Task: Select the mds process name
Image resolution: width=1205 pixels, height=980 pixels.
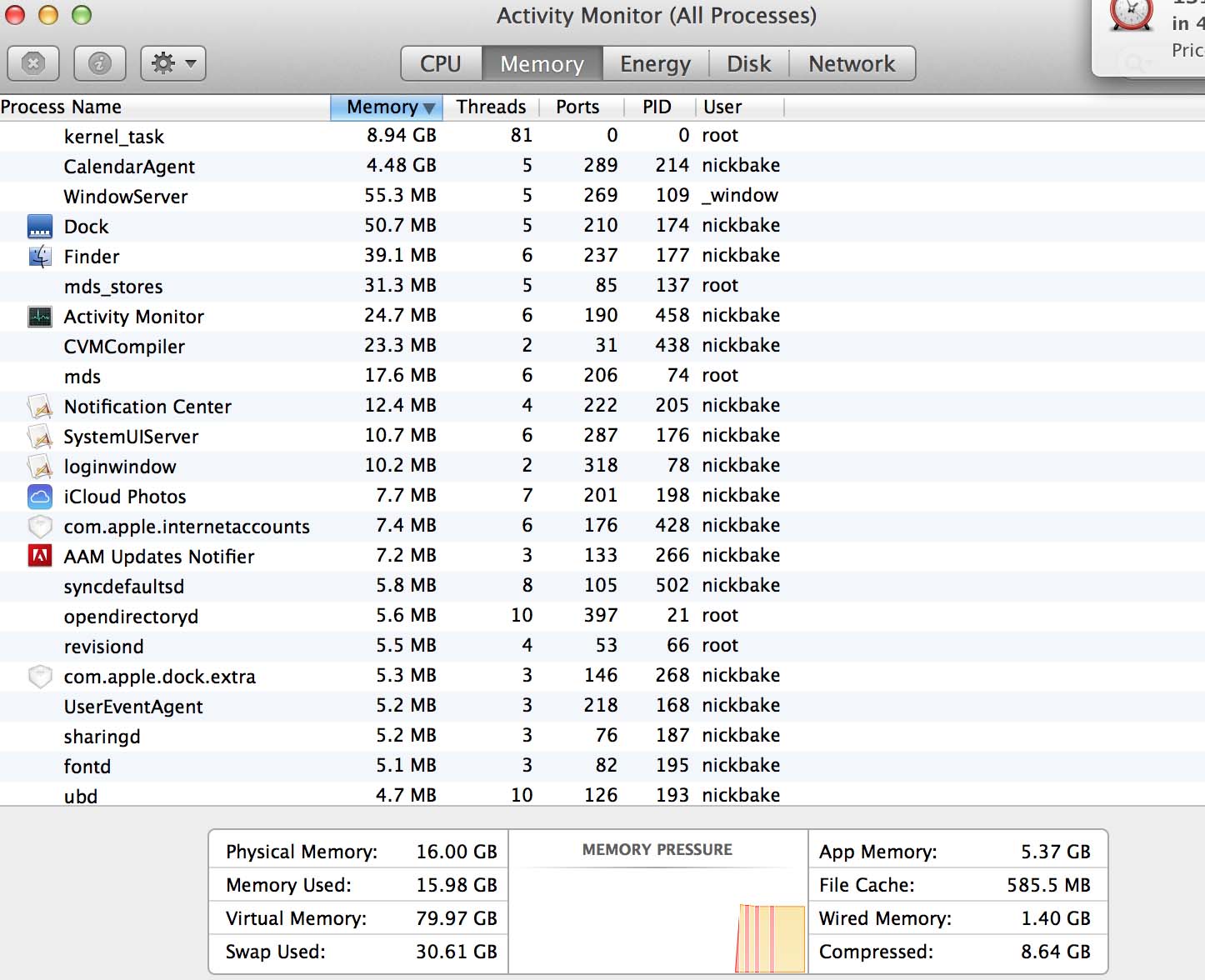Action: point(82,377)
